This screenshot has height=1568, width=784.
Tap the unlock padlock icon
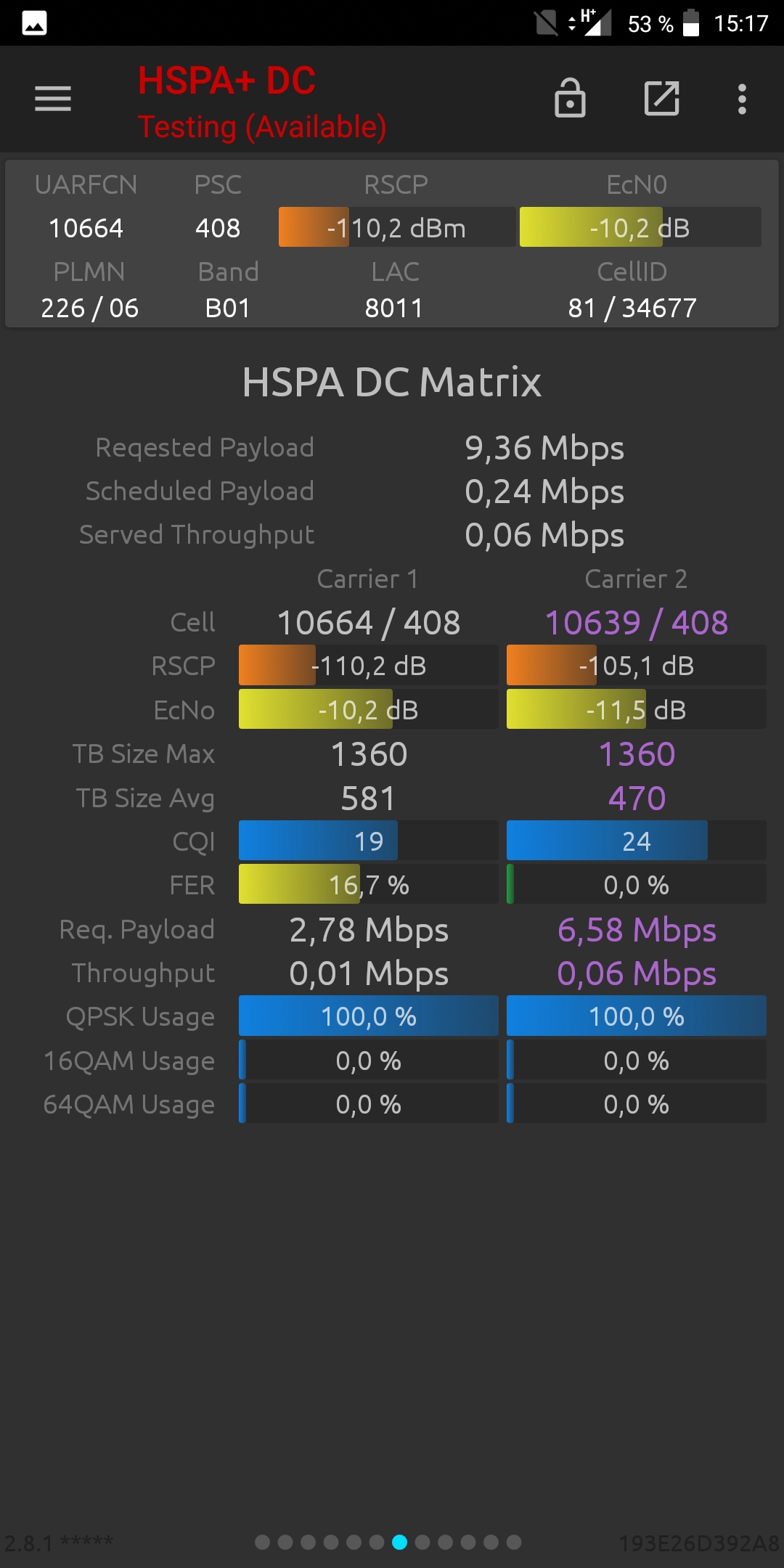pos(570,98)
